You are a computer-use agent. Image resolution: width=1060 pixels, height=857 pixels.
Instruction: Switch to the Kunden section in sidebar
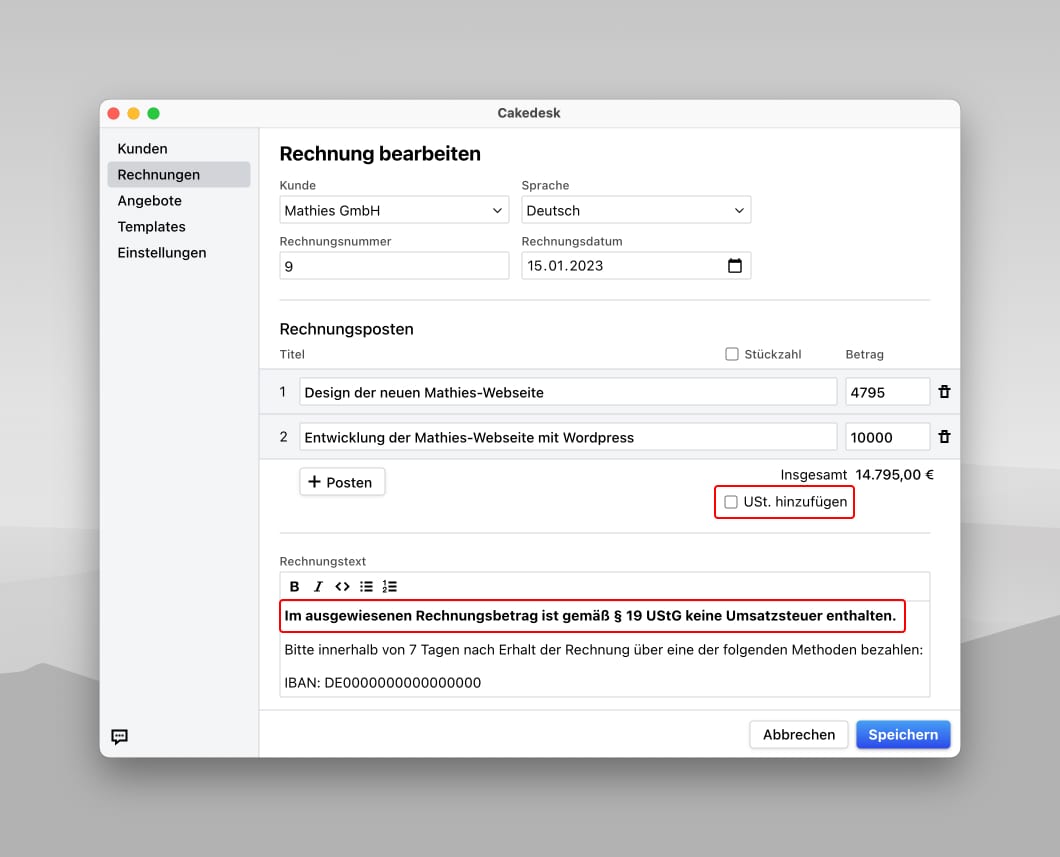click(142, 148)
